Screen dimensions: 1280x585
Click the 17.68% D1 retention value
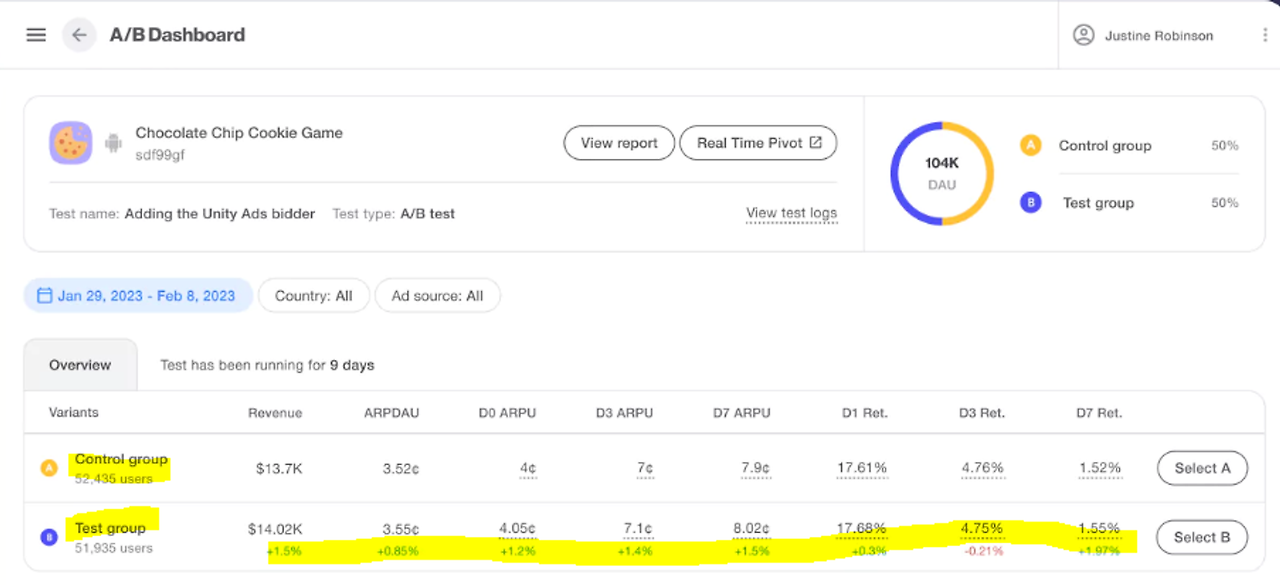862,530
